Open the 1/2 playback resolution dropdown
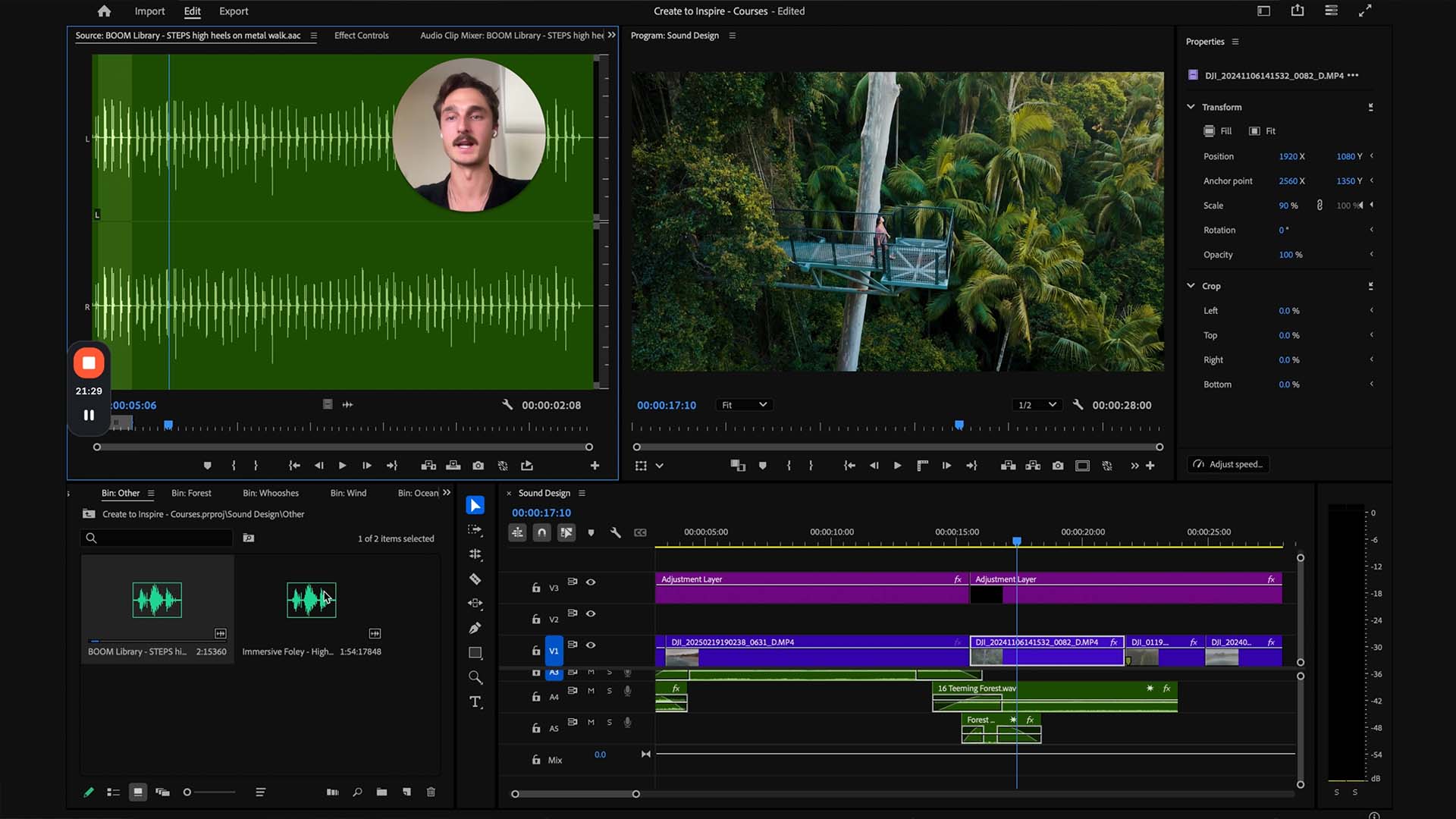 point(1037,405)
